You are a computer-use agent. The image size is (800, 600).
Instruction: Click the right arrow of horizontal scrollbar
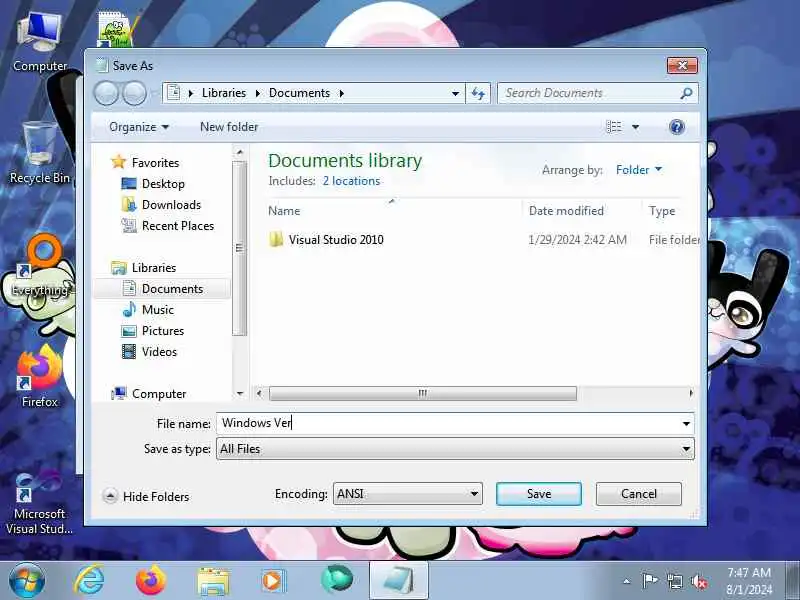click(691, 393)
